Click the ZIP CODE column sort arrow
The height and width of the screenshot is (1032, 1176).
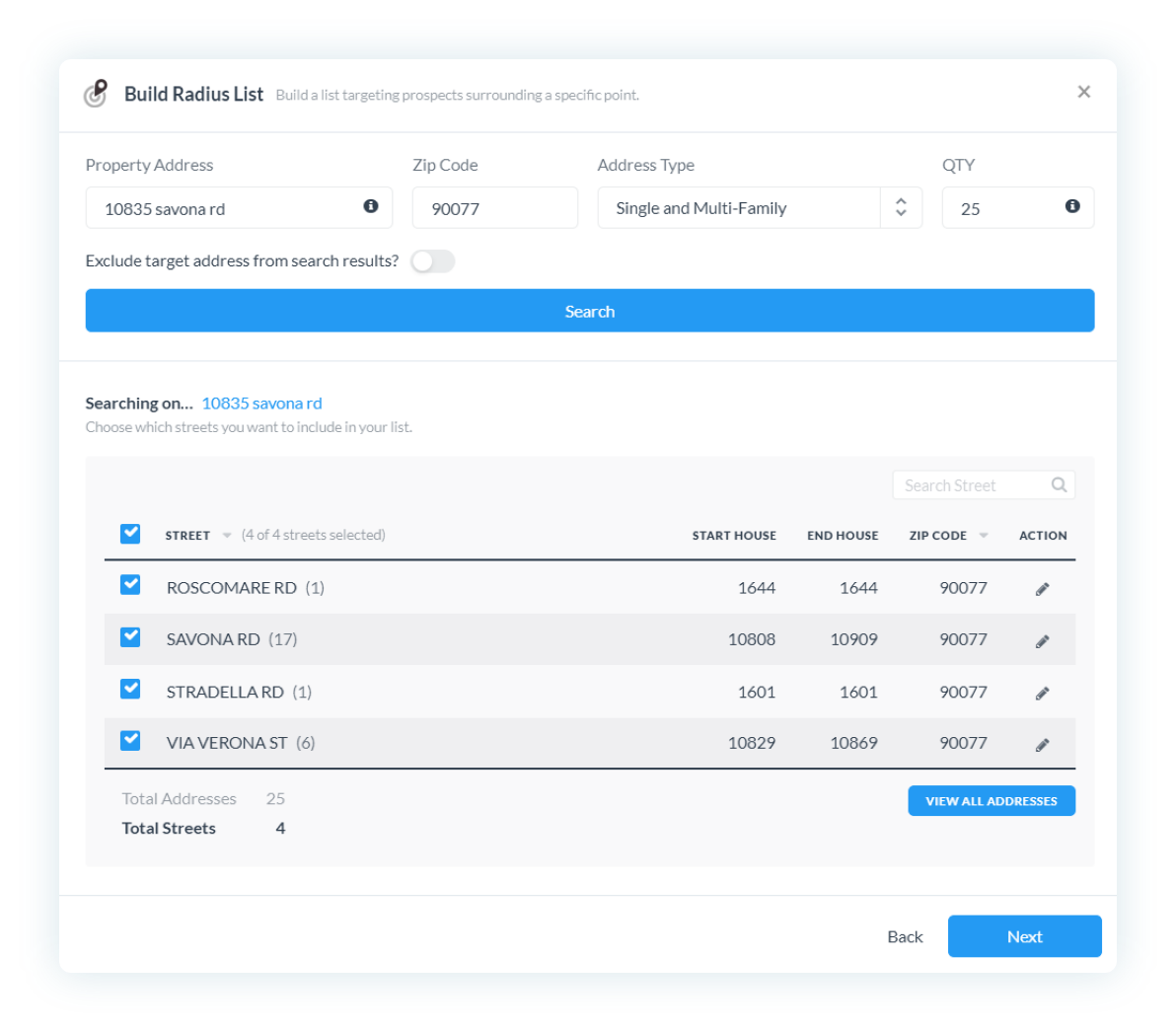tap(984, 536)
